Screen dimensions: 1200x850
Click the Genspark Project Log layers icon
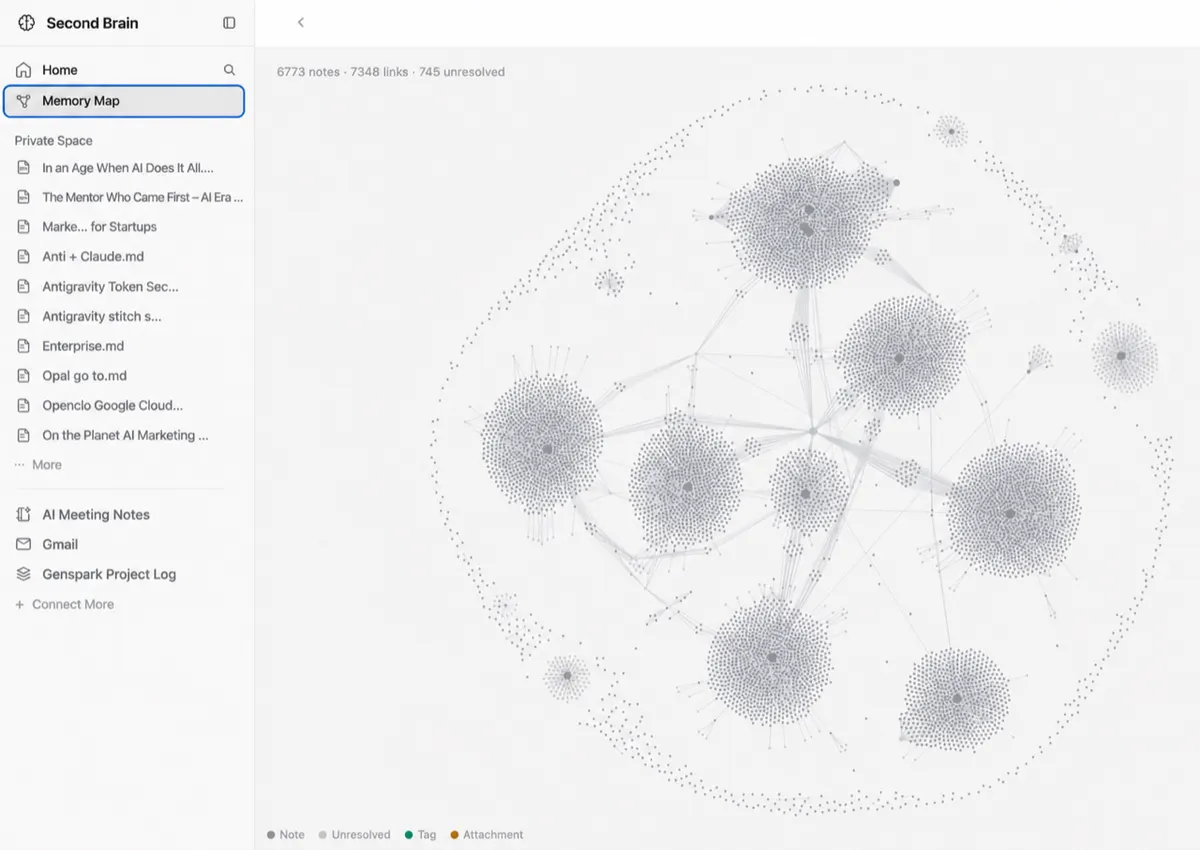(24, 575)
